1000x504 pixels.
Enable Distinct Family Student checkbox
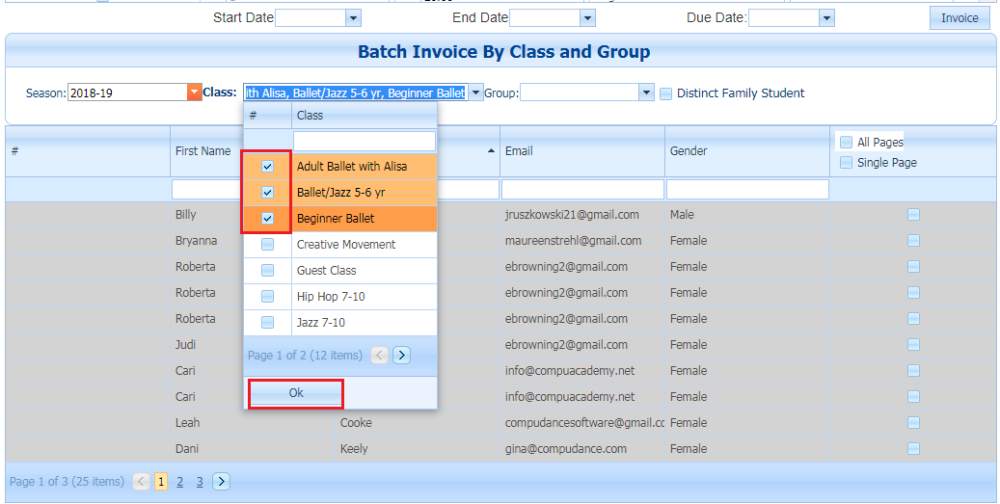(x=666, y=93)
